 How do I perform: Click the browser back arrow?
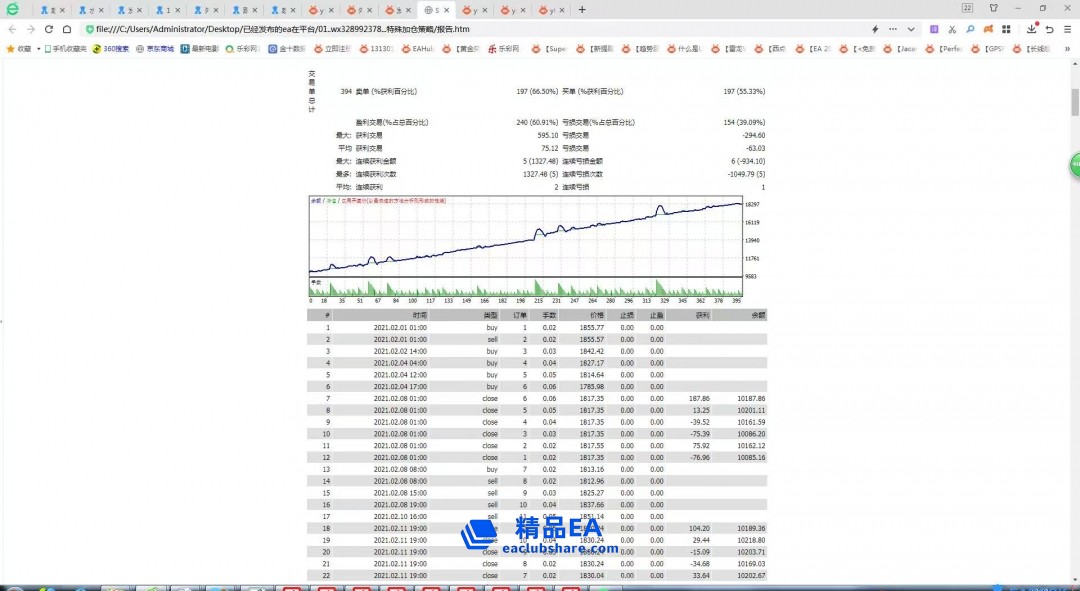pyautogui.click(x=11, y=29)
